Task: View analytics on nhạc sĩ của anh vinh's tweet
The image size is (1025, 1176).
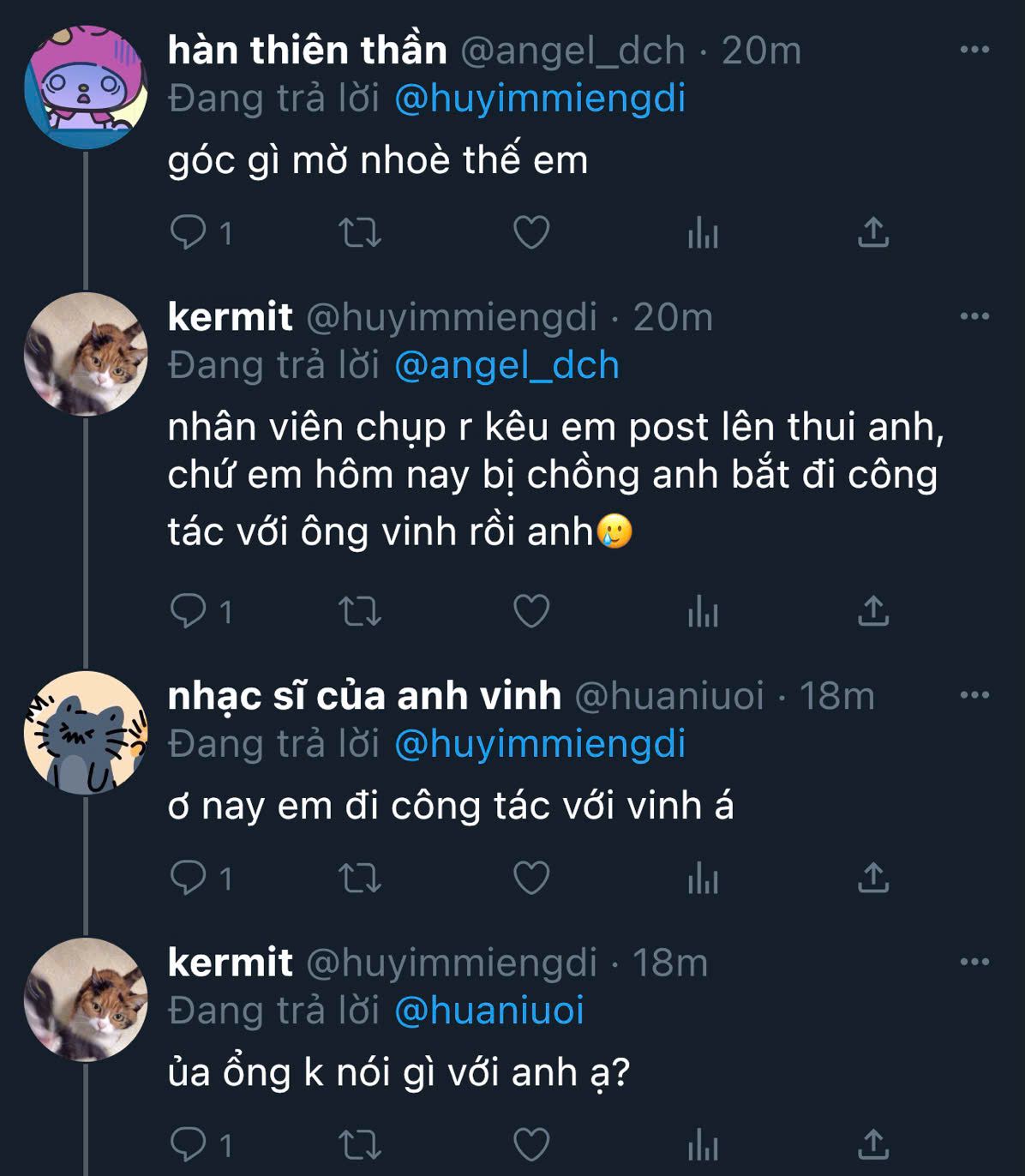Action: pyautogui.click(x=703, y=879)
